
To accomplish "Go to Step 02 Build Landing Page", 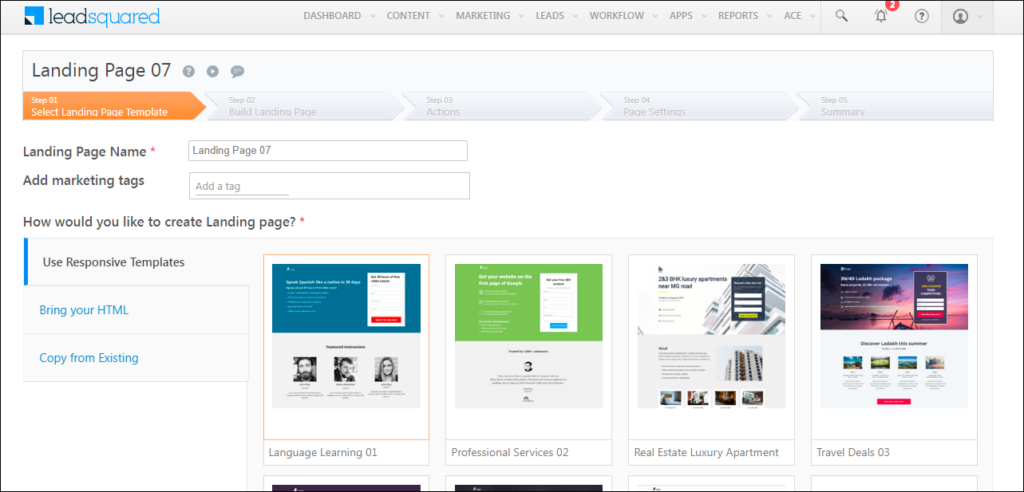I will (x=304, y=106).
